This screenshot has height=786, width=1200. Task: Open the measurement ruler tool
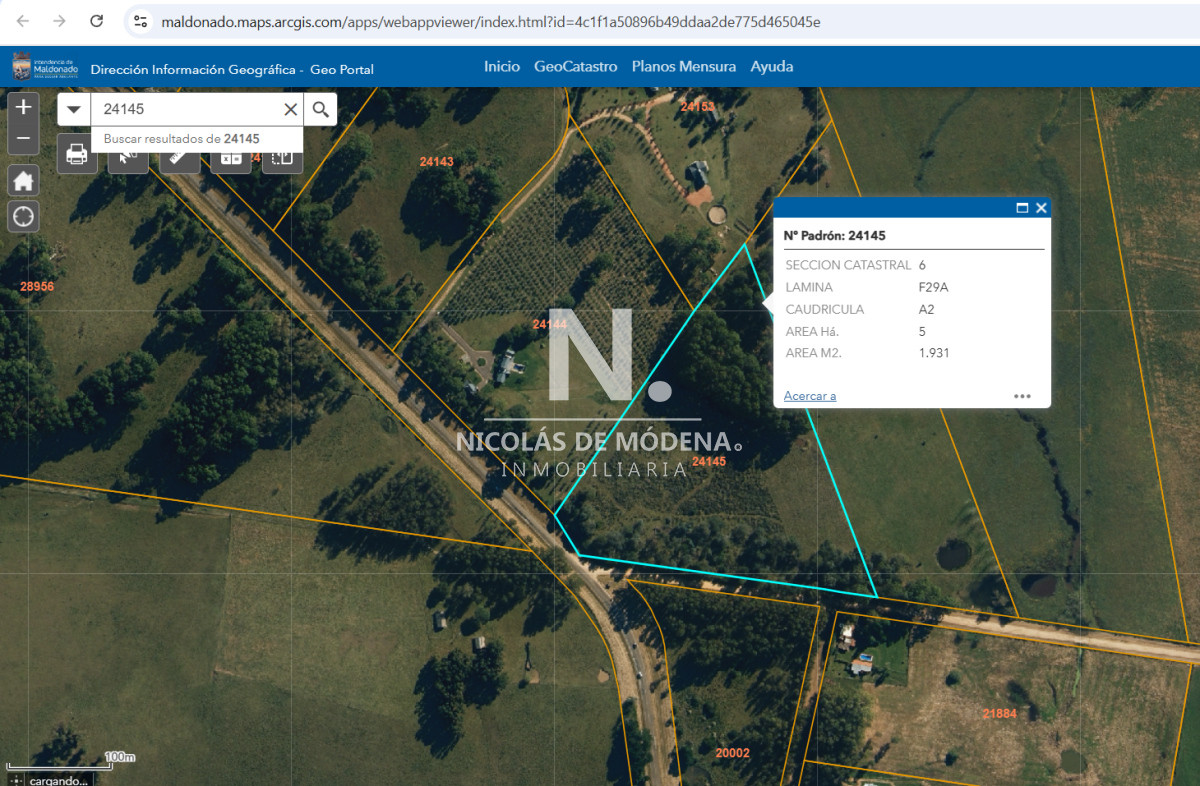coord(179,158)
